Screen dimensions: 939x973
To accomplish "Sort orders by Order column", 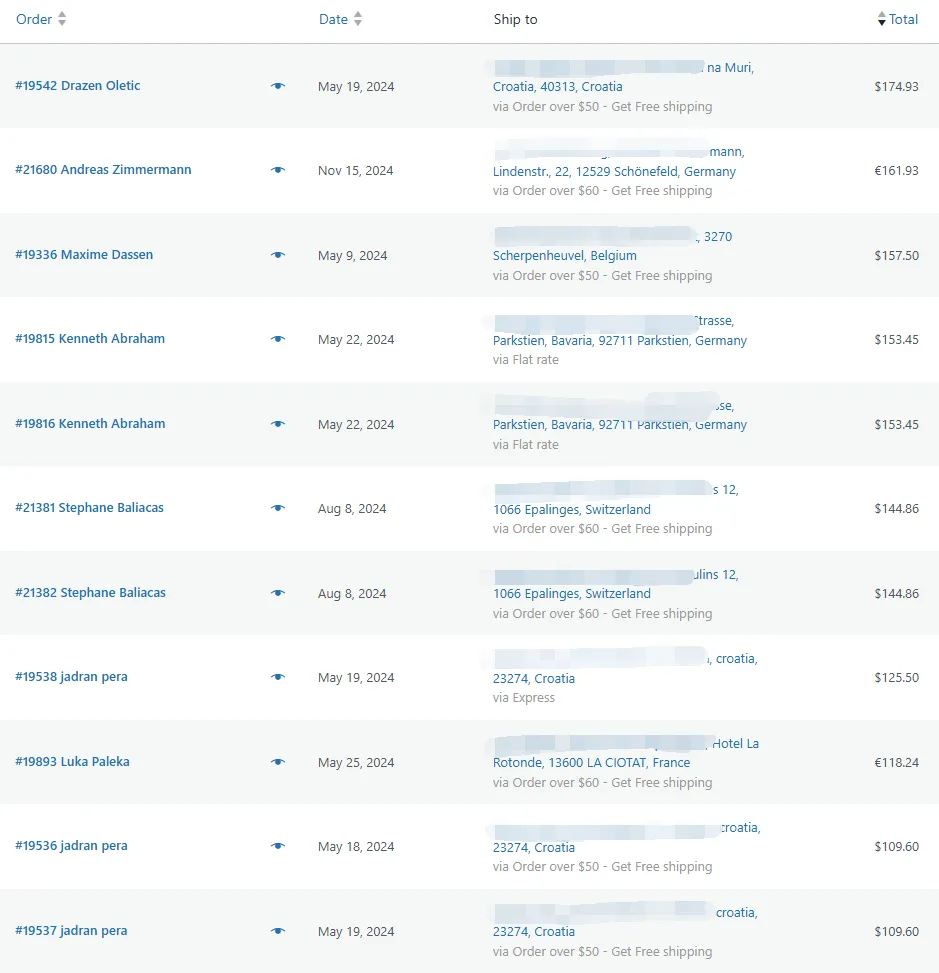I will 34,19.
